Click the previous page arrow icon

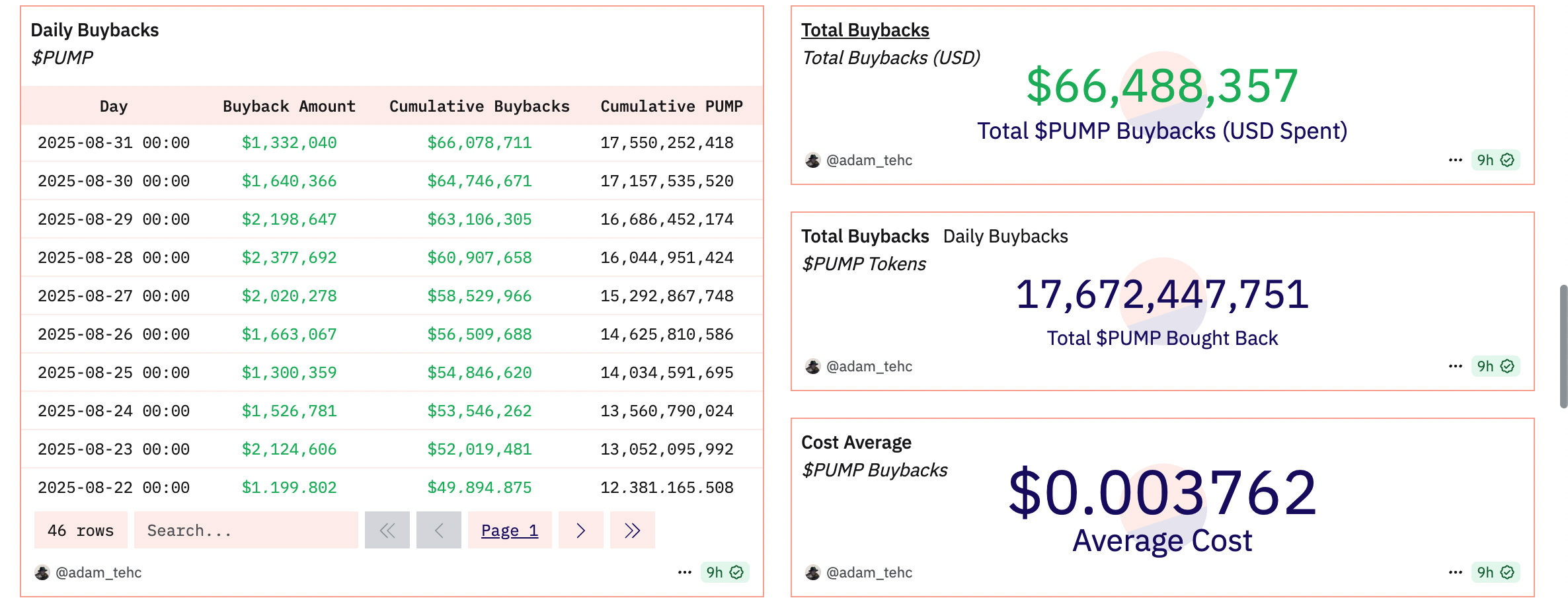click(438, 530)
